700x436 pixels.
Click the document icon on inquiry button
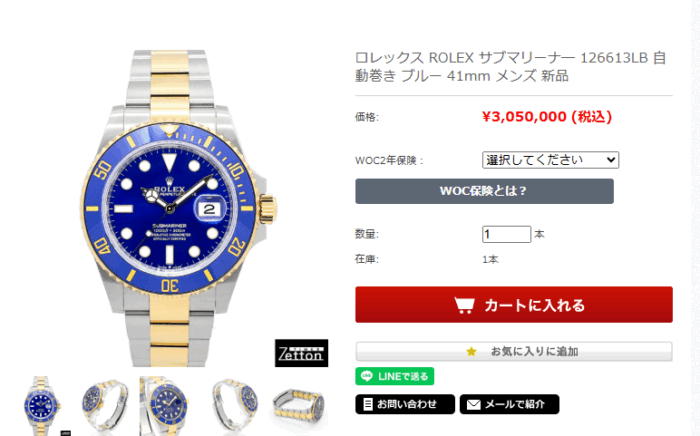pos(368,404)
